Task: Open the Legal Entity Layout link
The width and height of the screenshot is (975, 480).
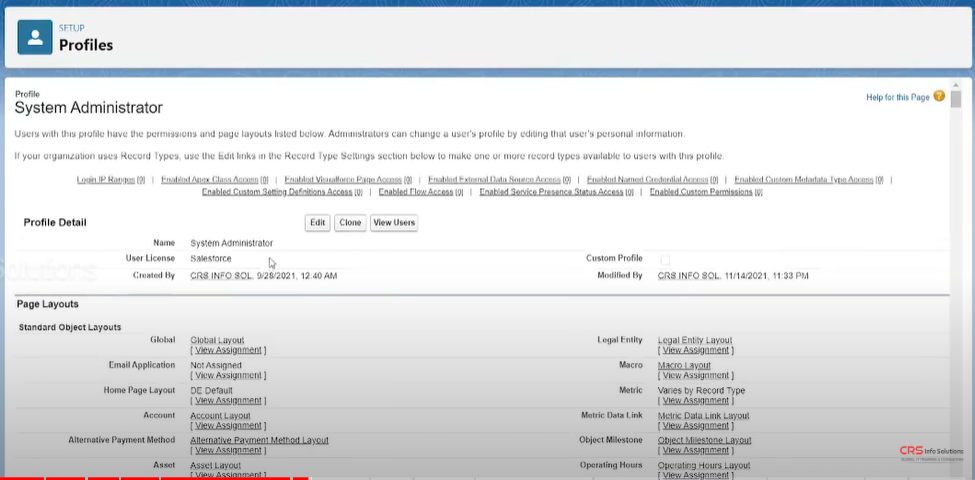Action: click(x=695, y=341)
